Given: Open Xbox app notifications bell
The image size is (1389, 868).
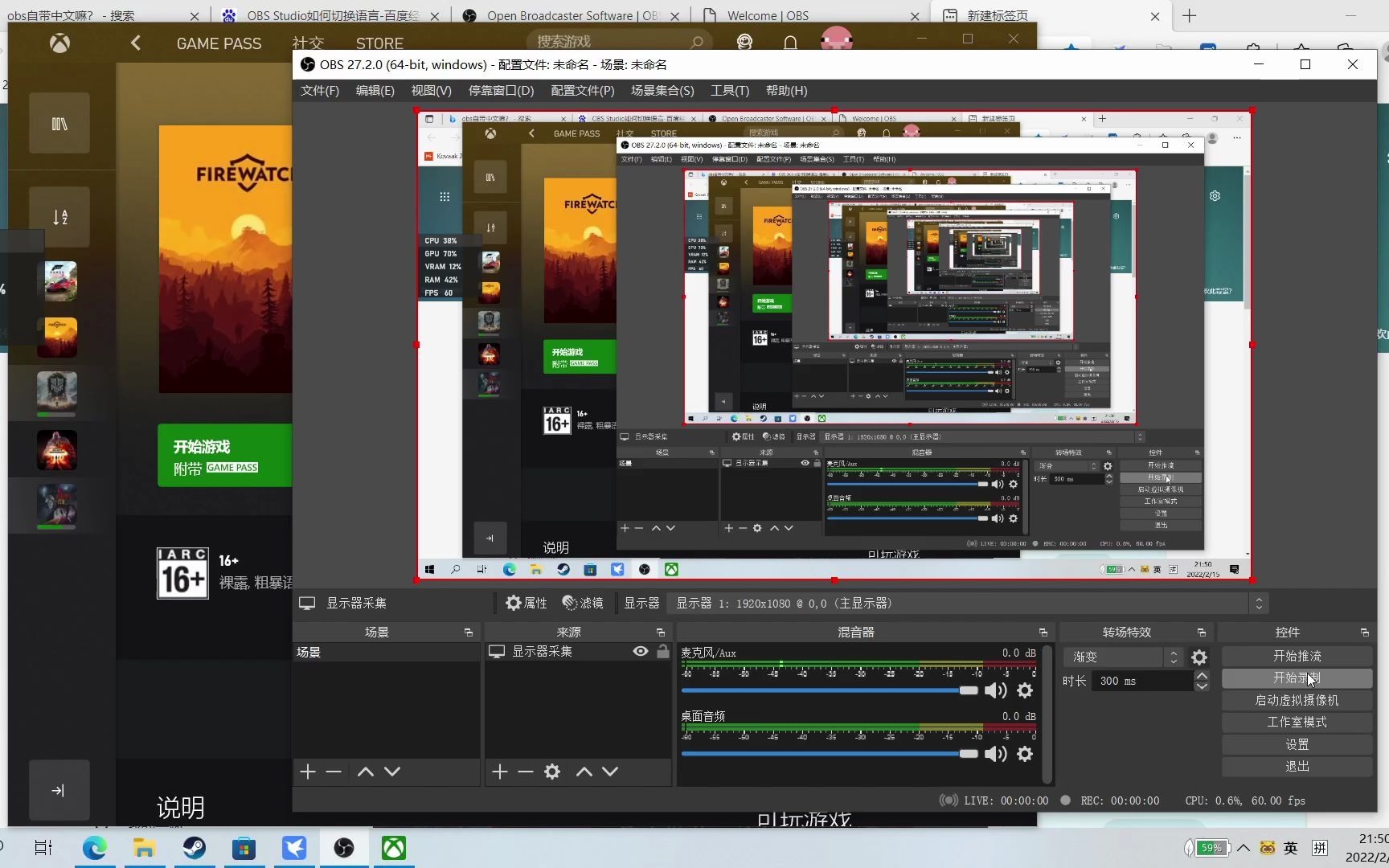Looking at the screenshot, I should coord(790,43).
